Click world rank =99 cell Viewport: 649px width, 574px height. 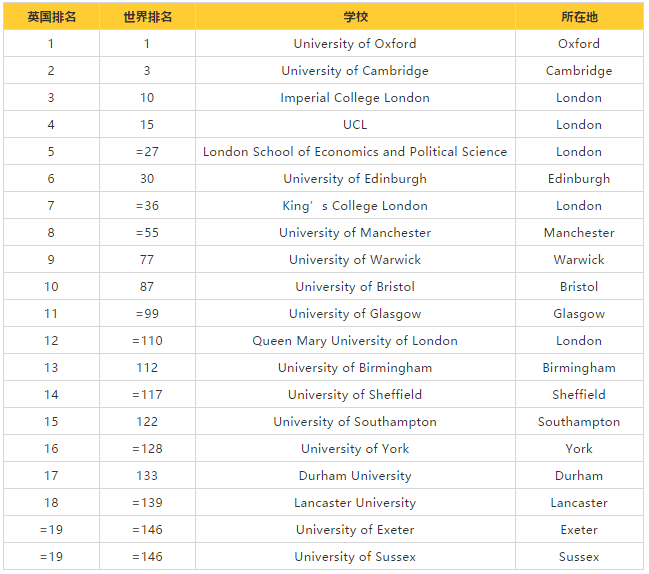click(x=147, y=314)
